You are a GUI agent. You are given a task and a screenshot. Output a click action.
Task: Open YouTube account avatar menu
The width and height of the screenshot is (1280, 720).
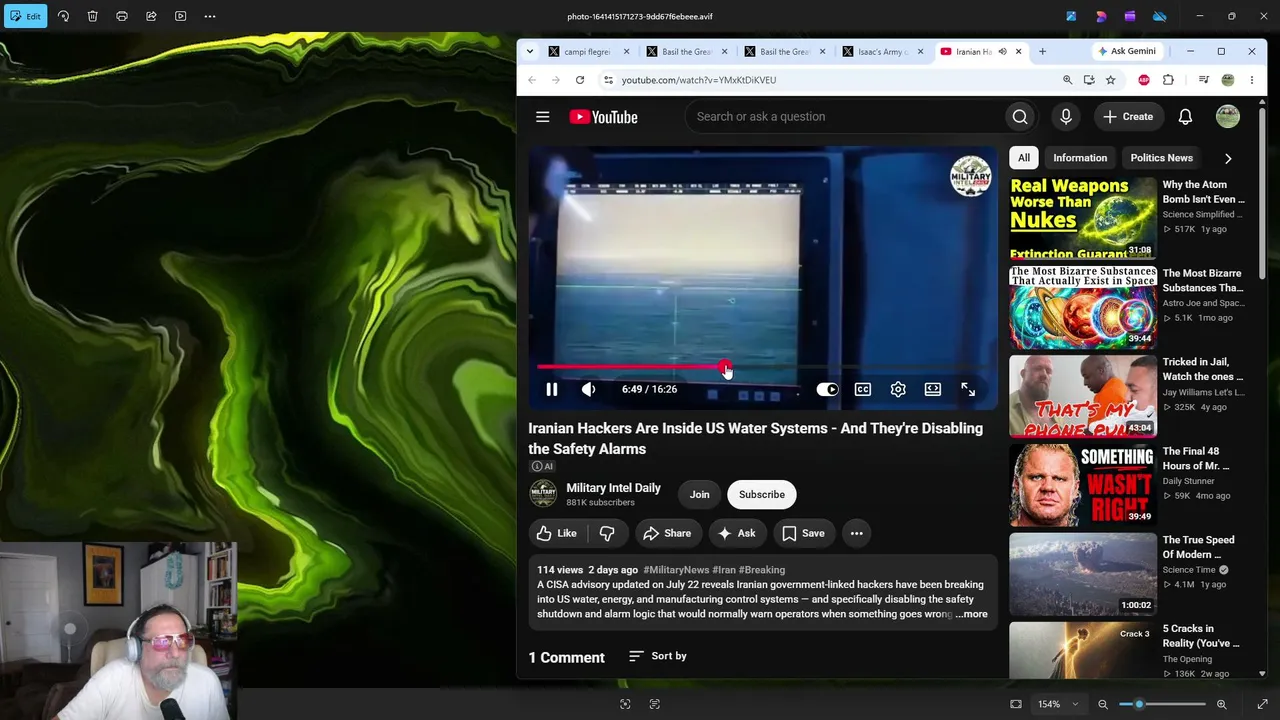pyautogui.click(x=1228, y=117)
